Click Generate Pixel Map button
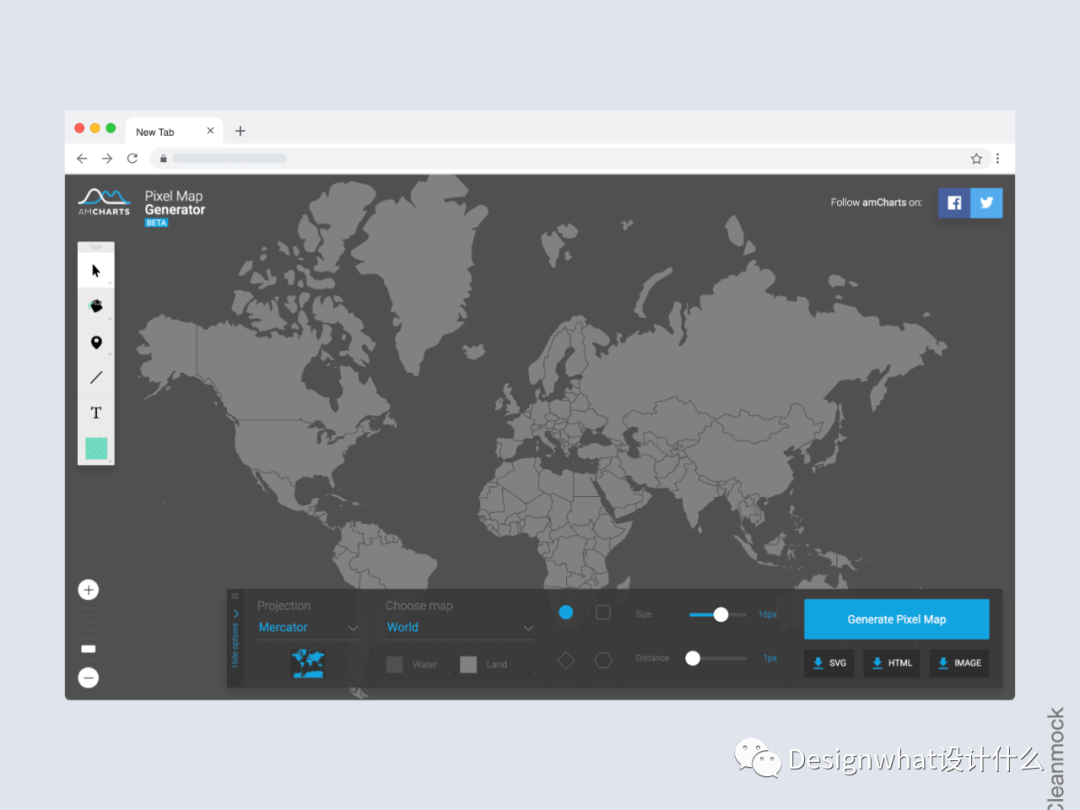The image size is (1080, 810). click(x=896, y=619)
